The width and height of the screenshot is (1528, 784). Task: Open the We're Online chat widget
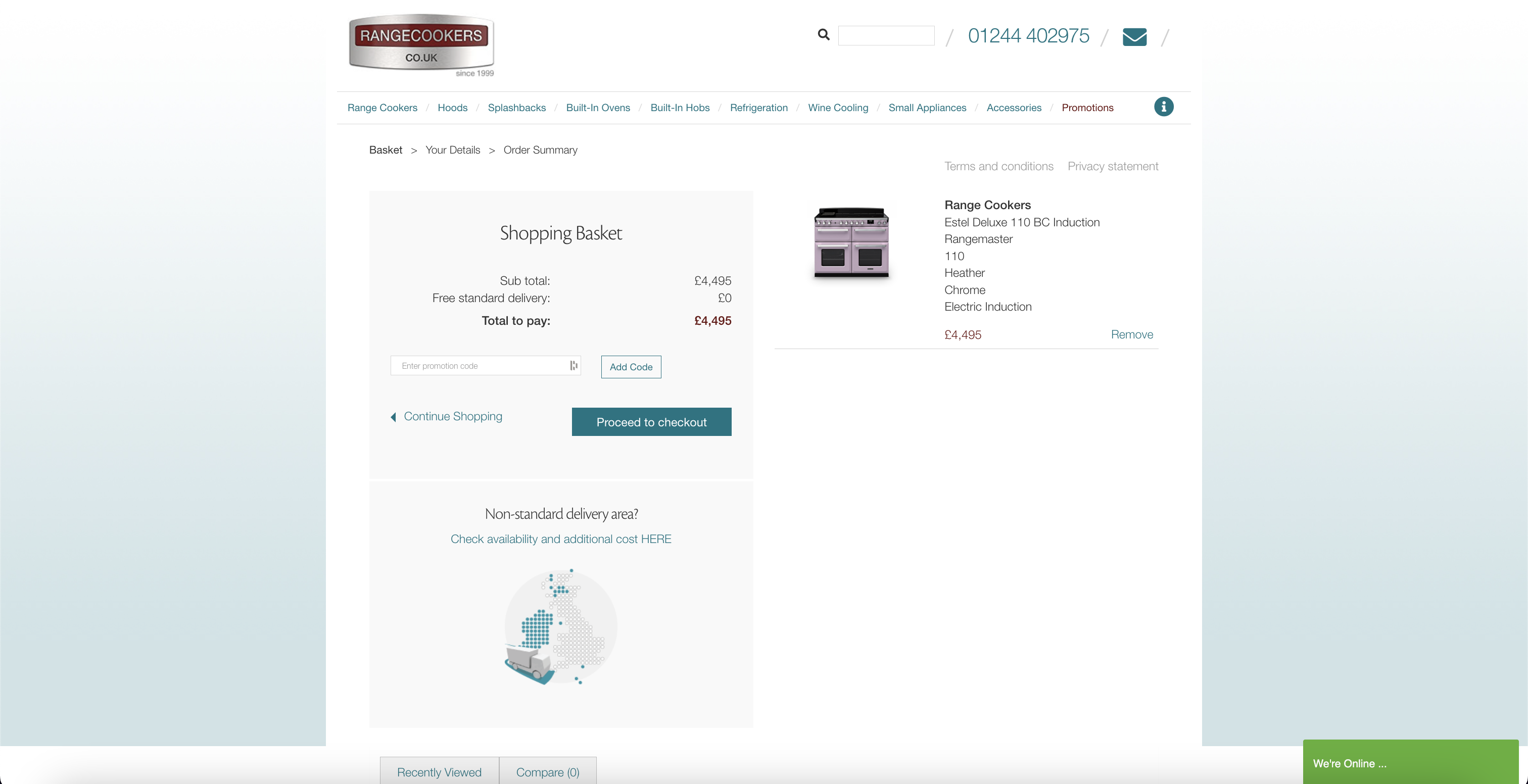point(1410,762)
